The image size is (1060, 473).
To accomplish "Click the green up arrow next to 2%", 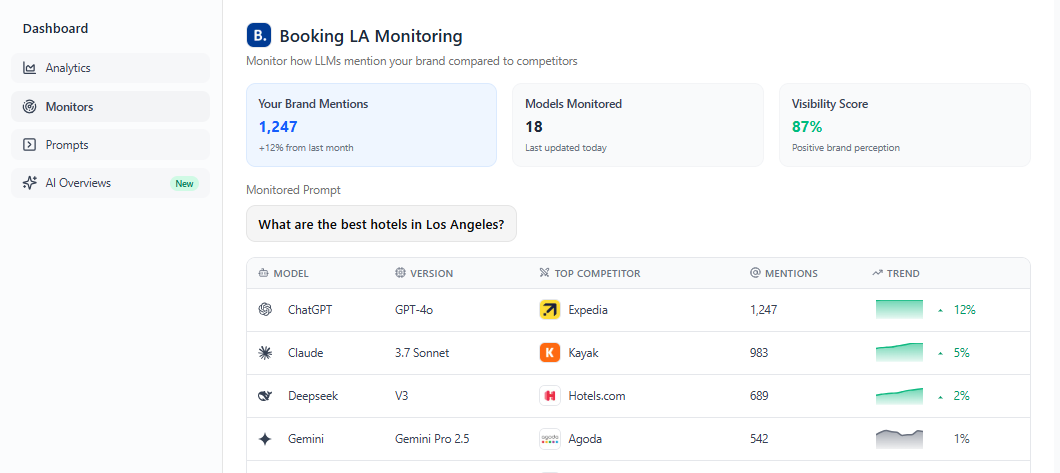I will (940, 397).
